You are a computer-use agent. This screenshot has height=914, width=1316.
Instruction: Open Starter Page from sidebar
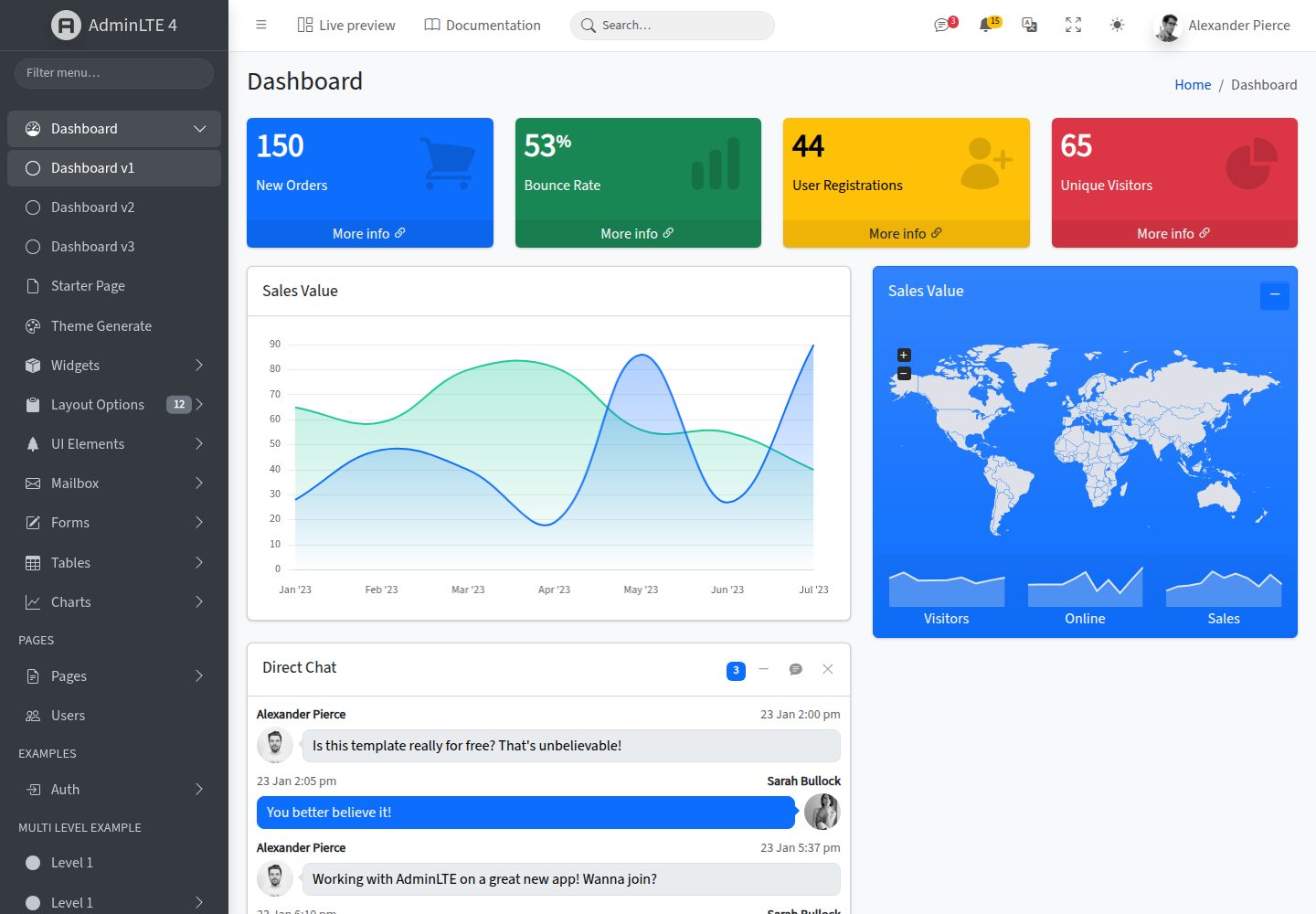pyautogui.click(x=114, y=286)
